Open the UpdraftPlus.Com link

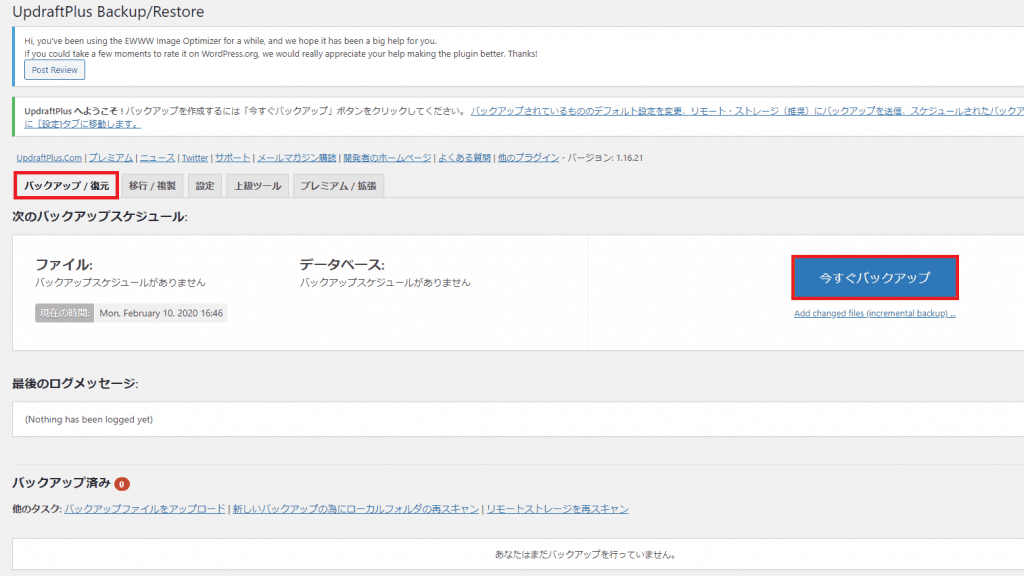coord(50,158)
